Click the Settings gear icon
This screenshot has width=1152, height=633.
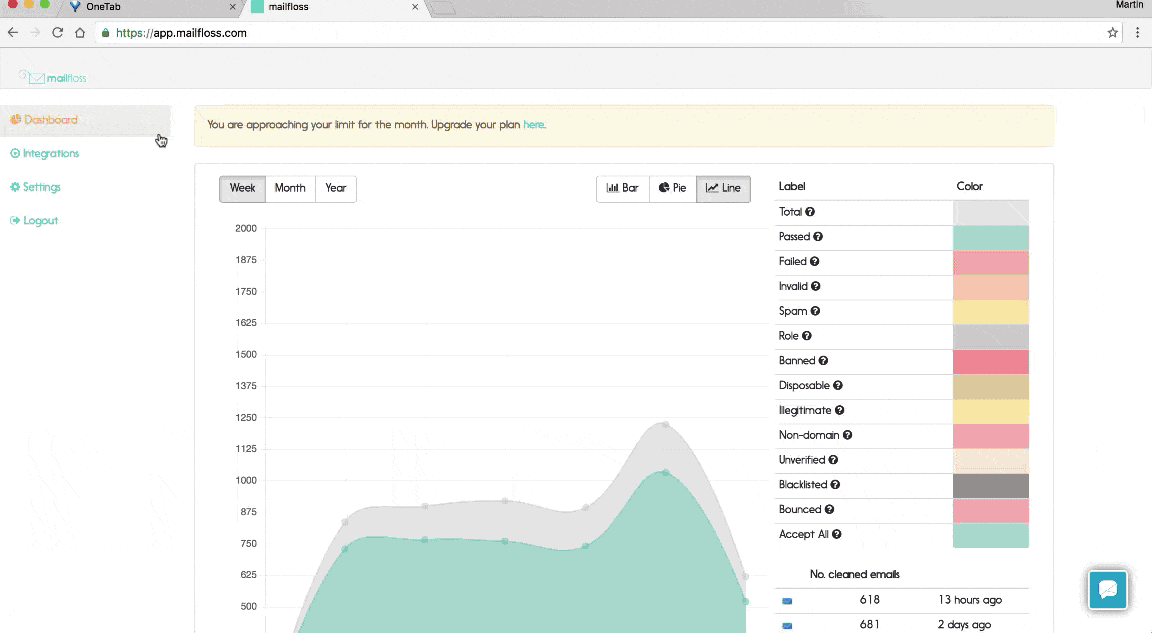pos(14,187)
